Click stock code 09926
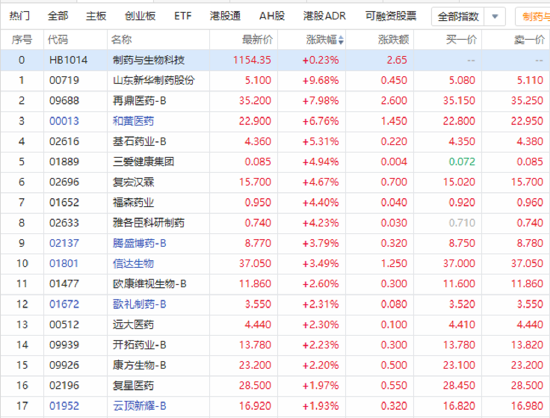550x418 pixels. 64,365
